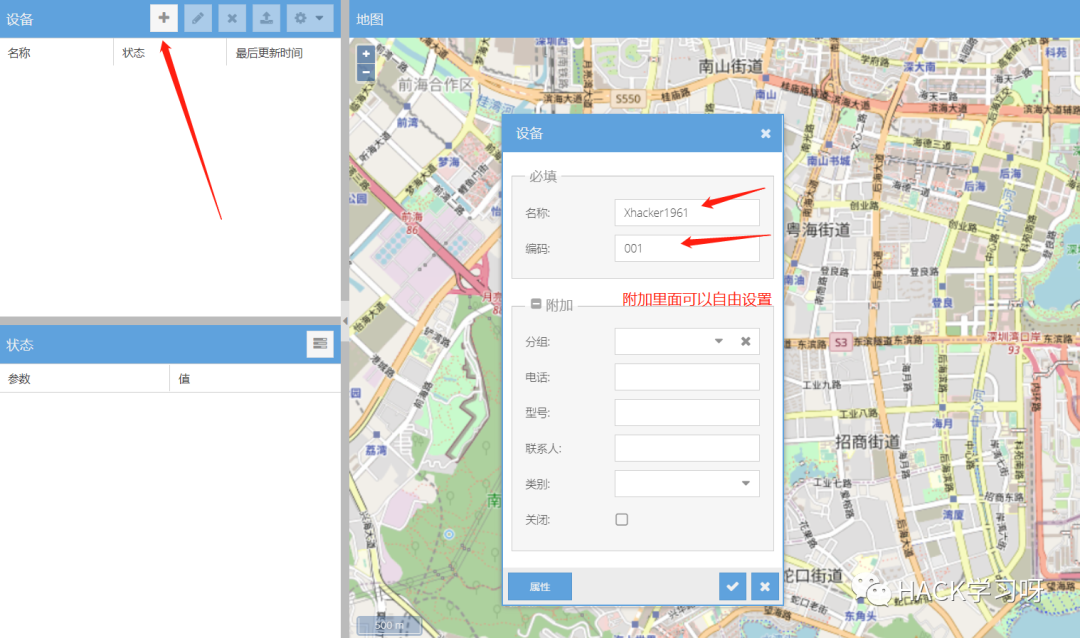The height and width of the screenshot is (638, 1080).
Task: Save the device with the checkmark button
Action: coord(732,586)
